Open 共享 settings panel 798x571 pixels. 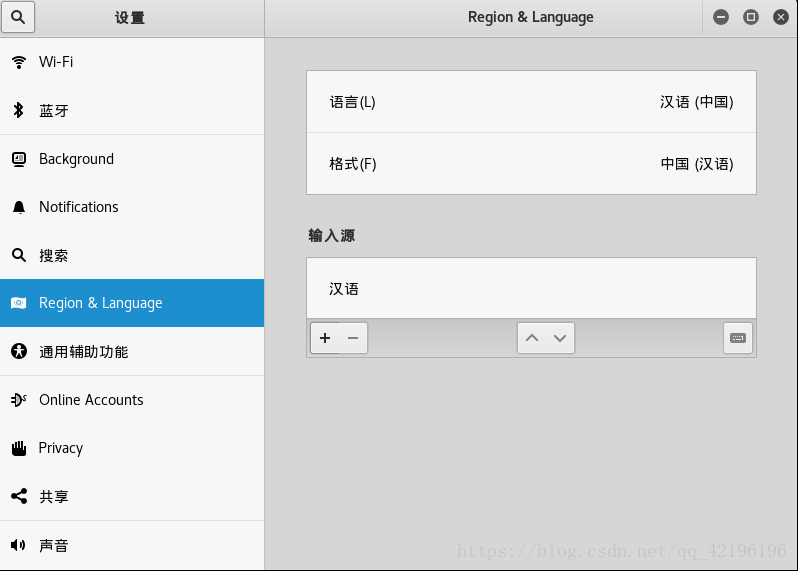[x=132, y=496]
